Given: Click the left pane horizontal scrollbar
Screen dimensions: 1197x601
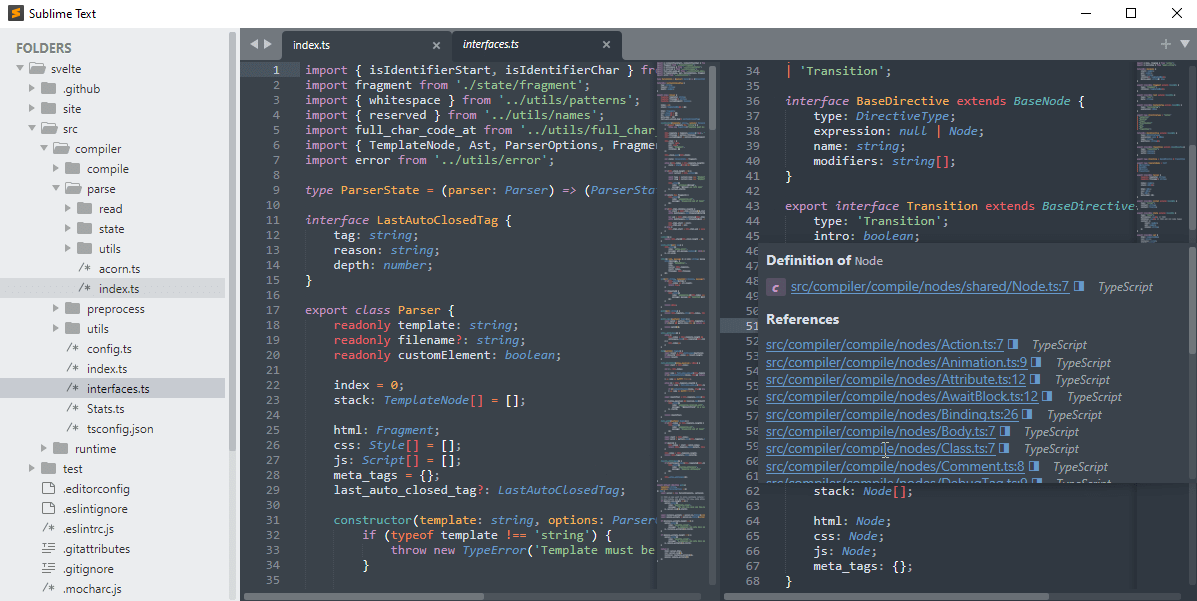Looking at the screenshot, I should pyautogui.click(x=364, y=596).
